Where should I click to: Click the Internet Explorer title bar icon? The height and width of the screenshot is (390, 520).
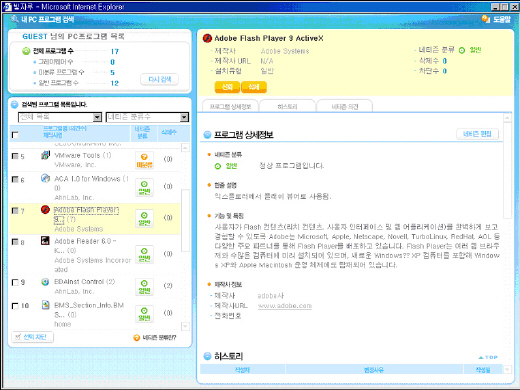[7, 6]
